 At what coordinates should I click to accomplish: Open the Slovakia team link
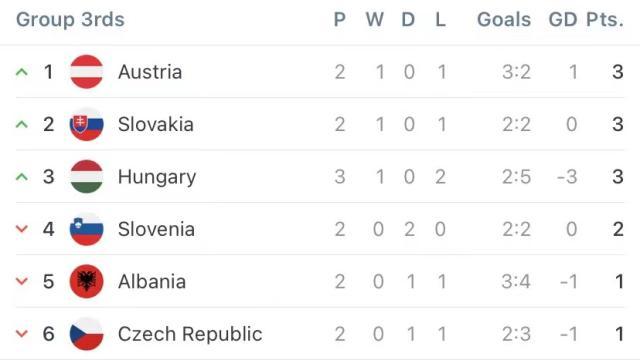[156, 124]
